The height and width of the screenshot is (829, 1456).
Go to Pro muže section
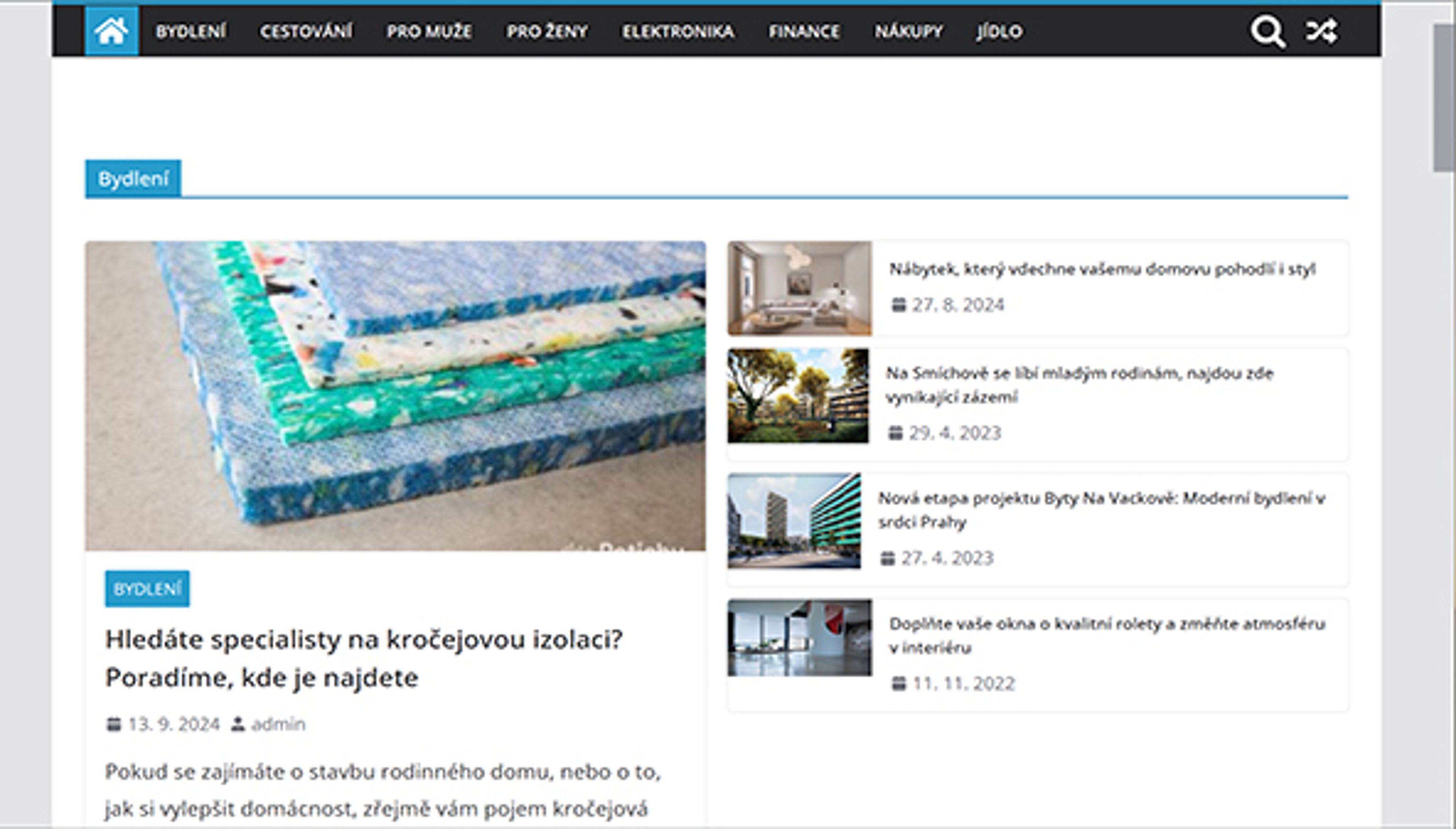429,31
